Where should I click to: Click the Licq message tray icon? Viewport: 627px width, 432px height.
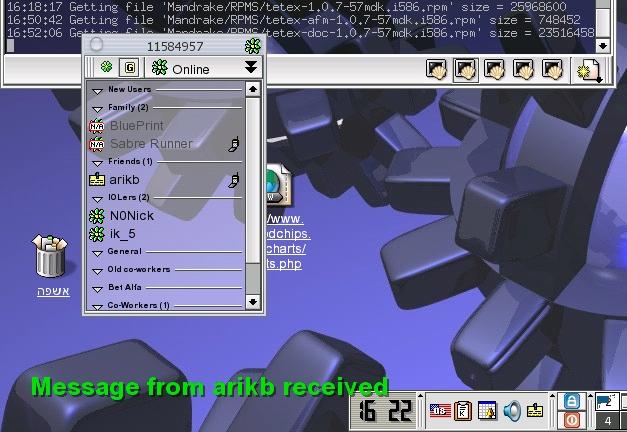tap(535, 410)
